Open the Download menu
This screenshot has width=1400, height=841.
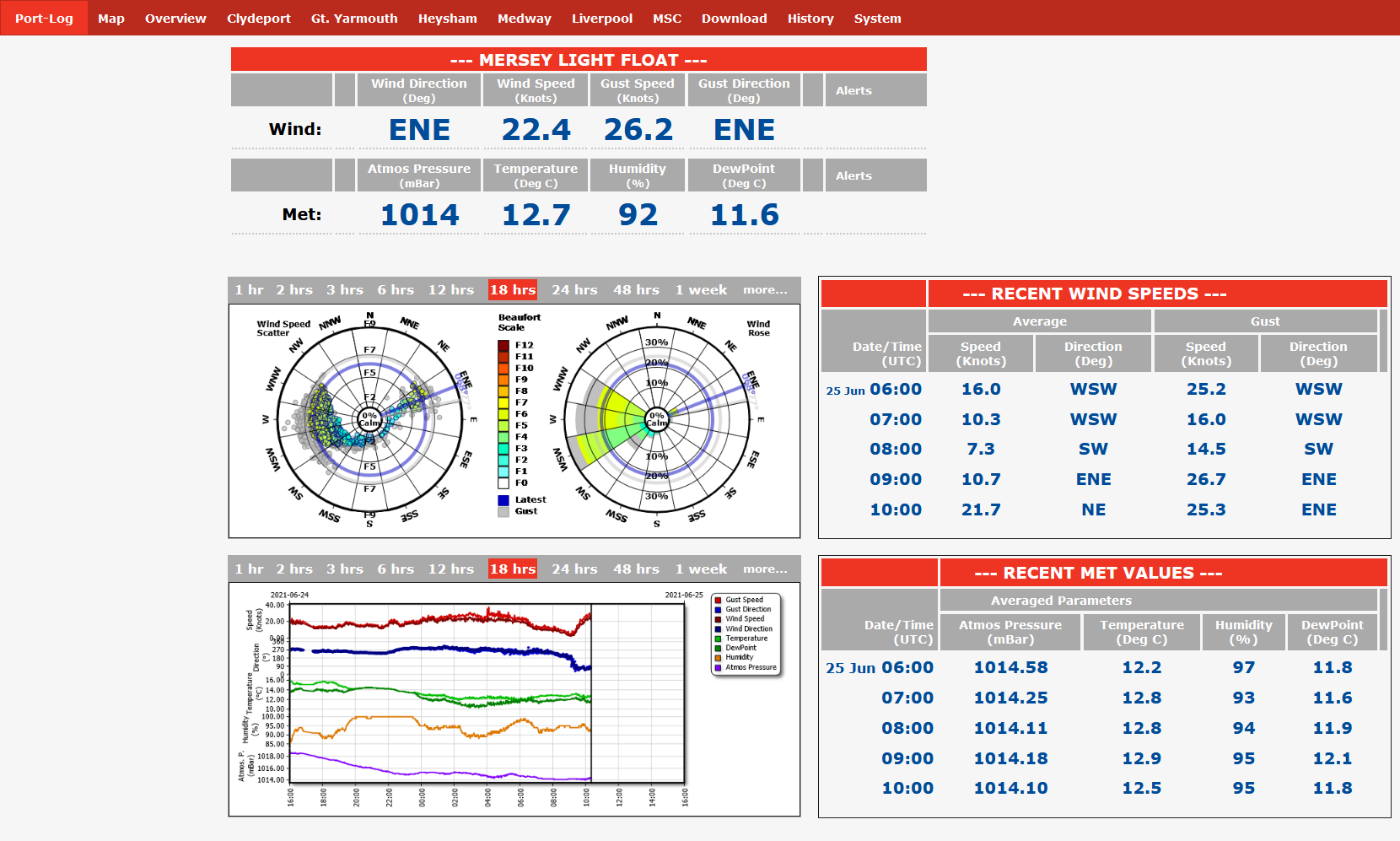coord(734,18)
